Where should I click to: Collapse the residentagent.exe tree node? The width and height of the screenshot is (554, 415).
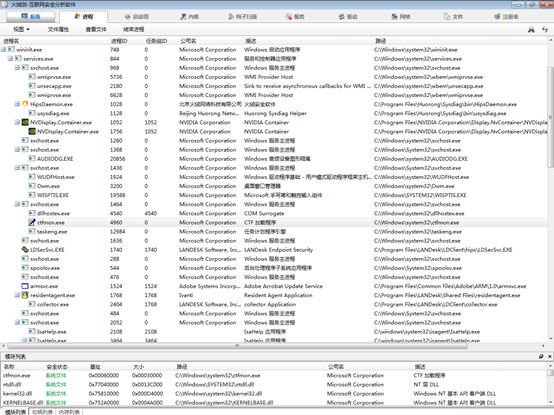click(x=17, y=295)
